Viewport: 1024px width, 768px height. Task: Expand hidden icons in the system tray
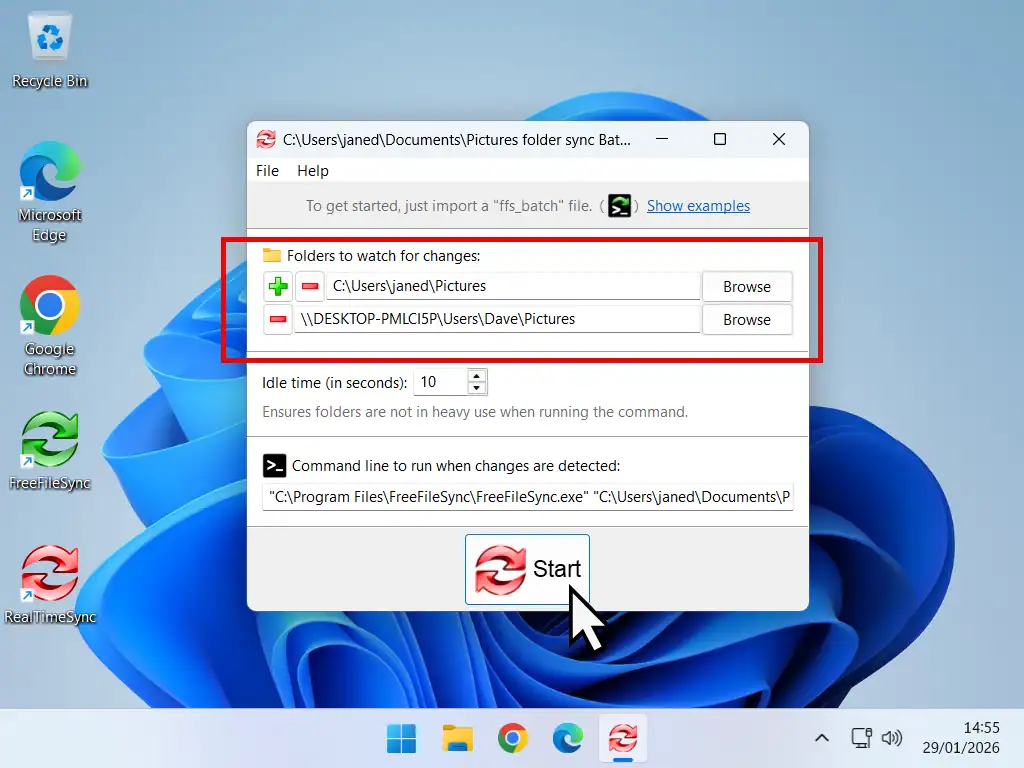pyautogui.click(x=821, y=738)
